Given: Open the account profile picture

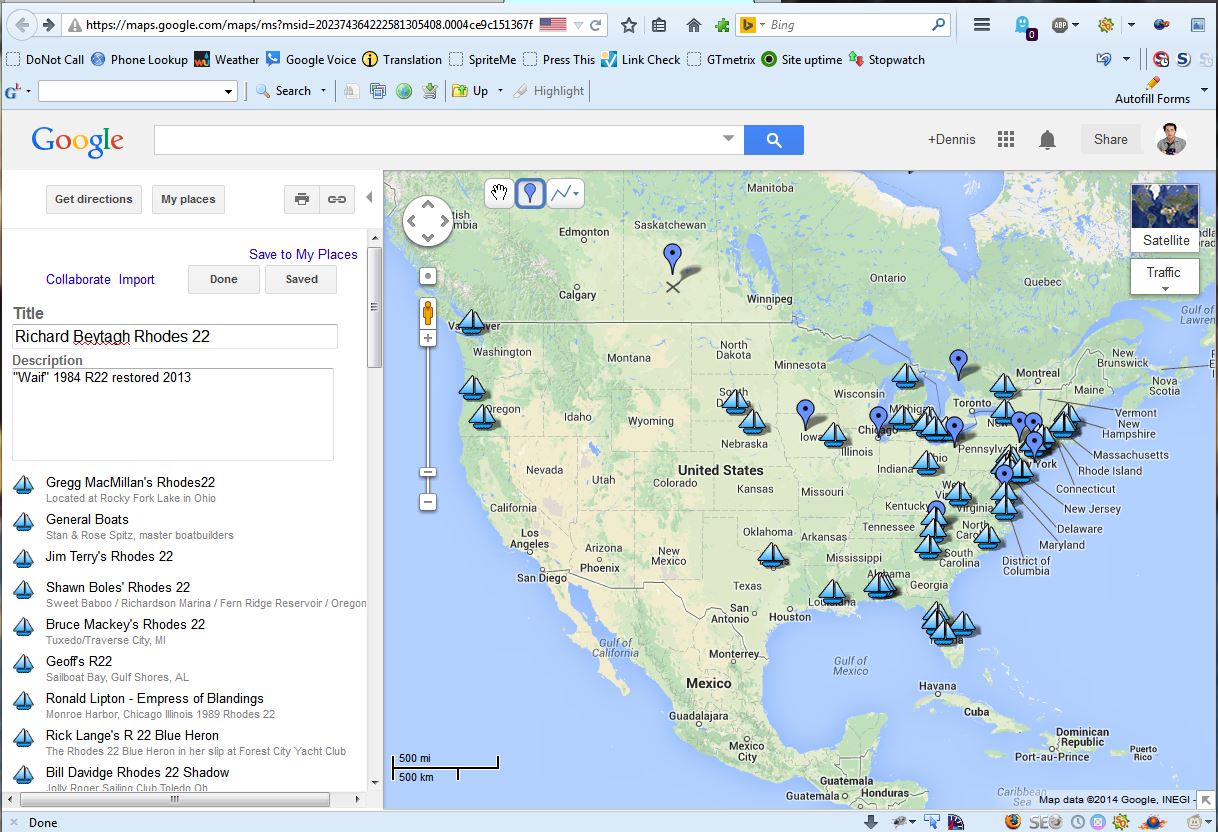Looking at the screenshot, I should (1171, 140).
